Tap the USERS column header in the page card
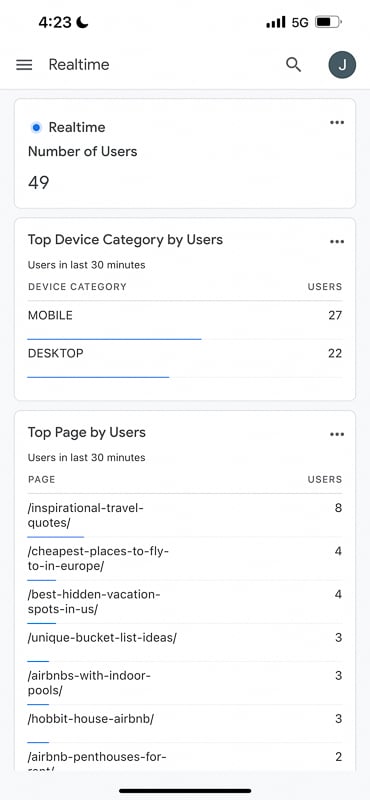 click(325, 480)
